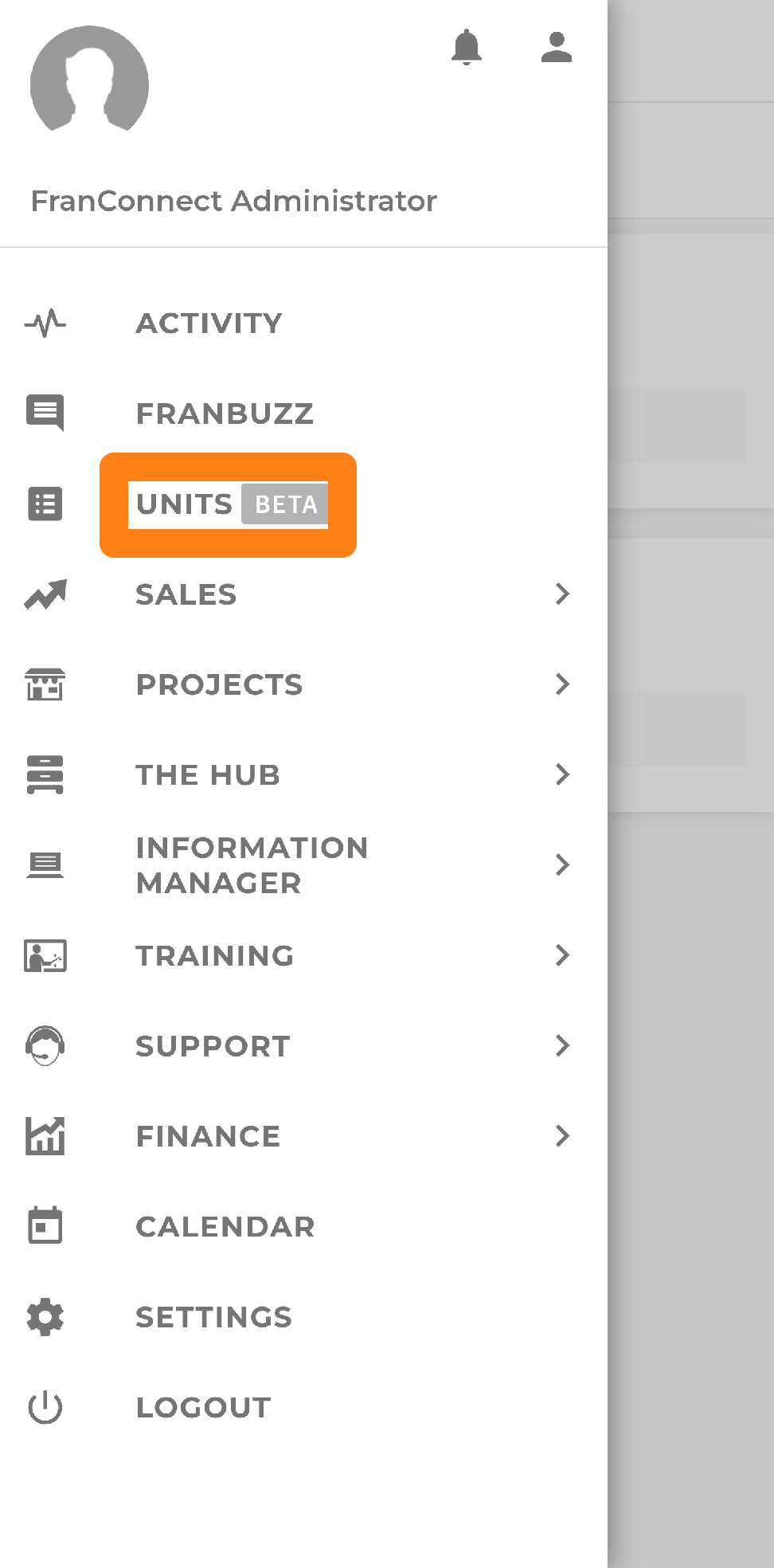Expand the Finance submenu chevron
The image size is (774, 1568).
(x=563, y=1135)
